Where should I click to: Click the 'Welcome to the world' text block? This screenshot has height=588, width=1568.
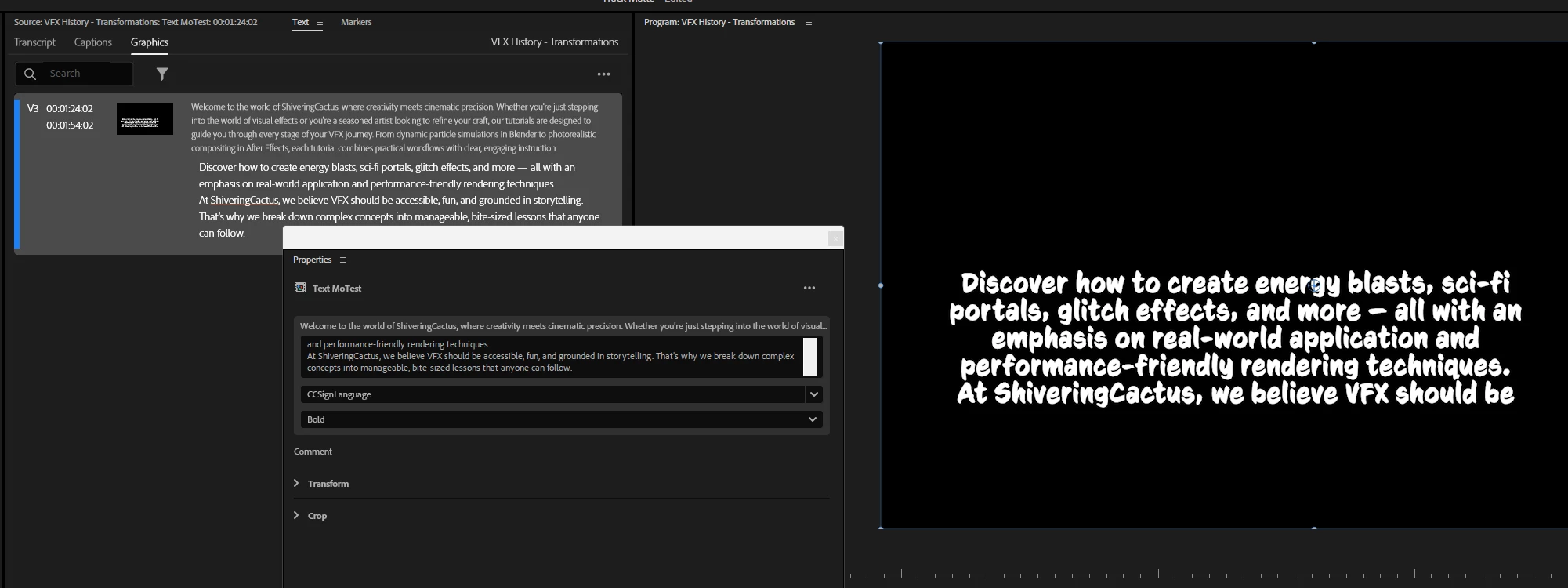(x=394, y=127)
